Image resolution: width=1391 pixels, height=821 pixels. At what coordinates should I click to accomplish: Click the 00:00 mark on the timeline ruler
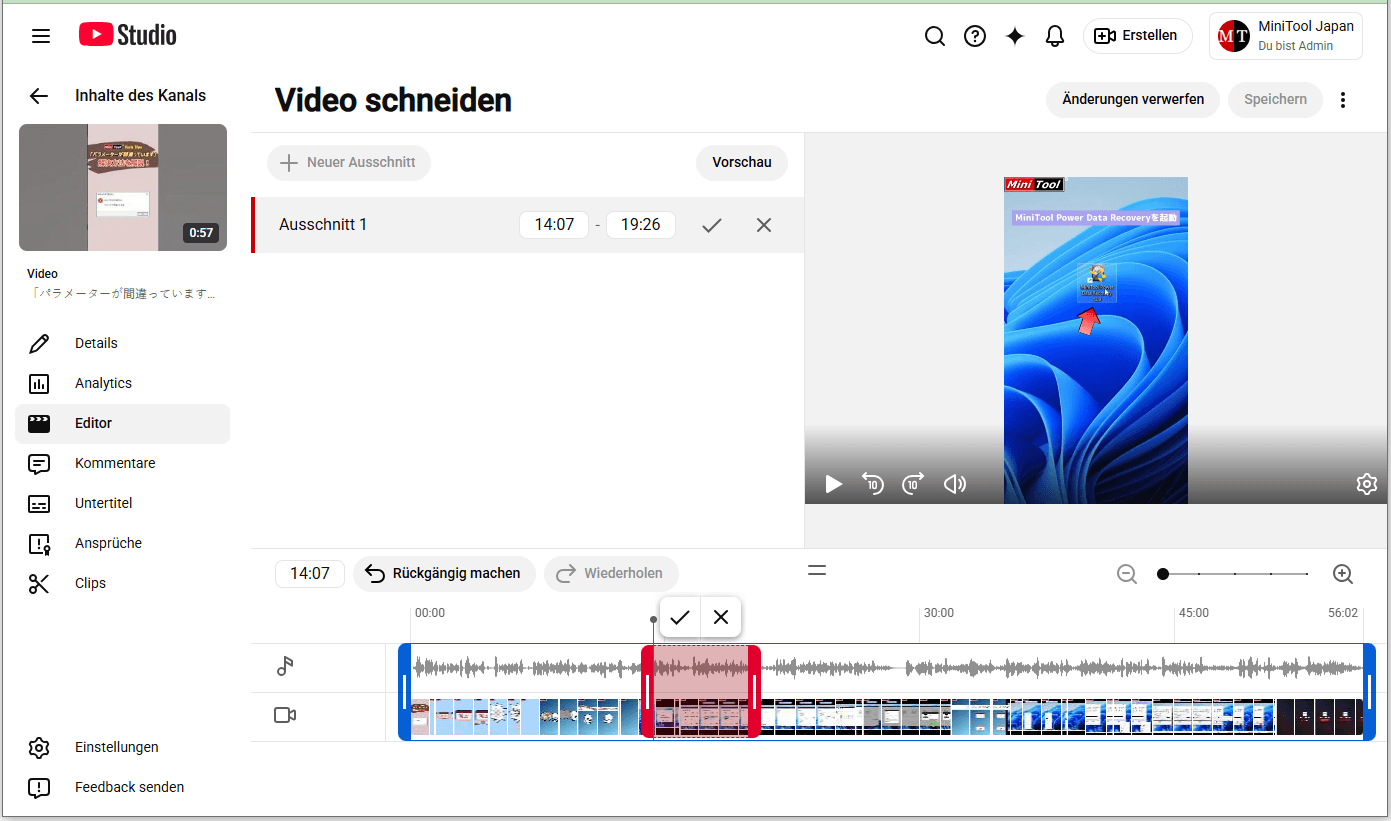pyautogui.click(x=430, y=613)
